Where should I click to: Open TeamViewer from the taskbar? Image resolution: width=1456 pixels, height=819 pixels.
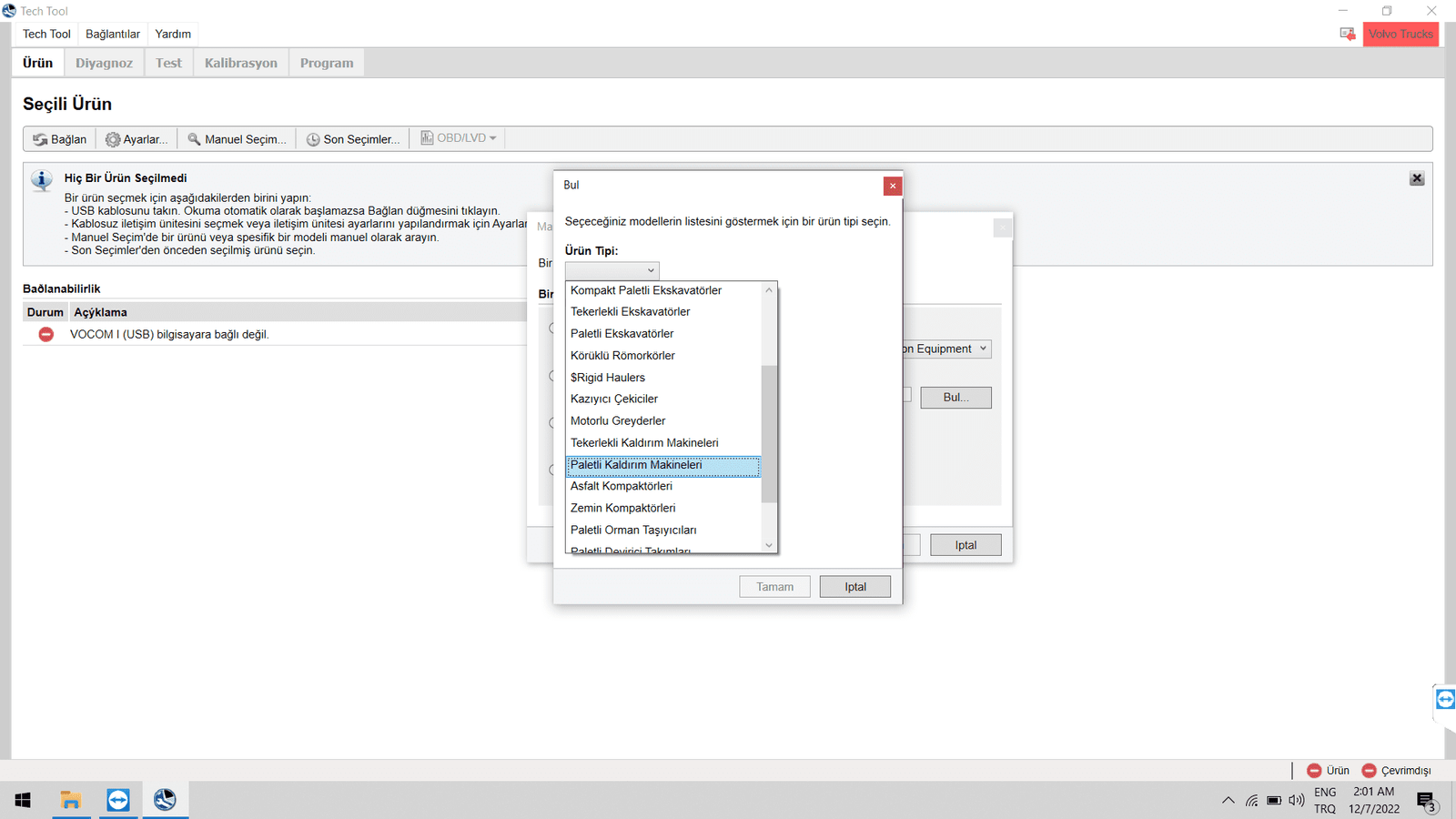(118, 800)
